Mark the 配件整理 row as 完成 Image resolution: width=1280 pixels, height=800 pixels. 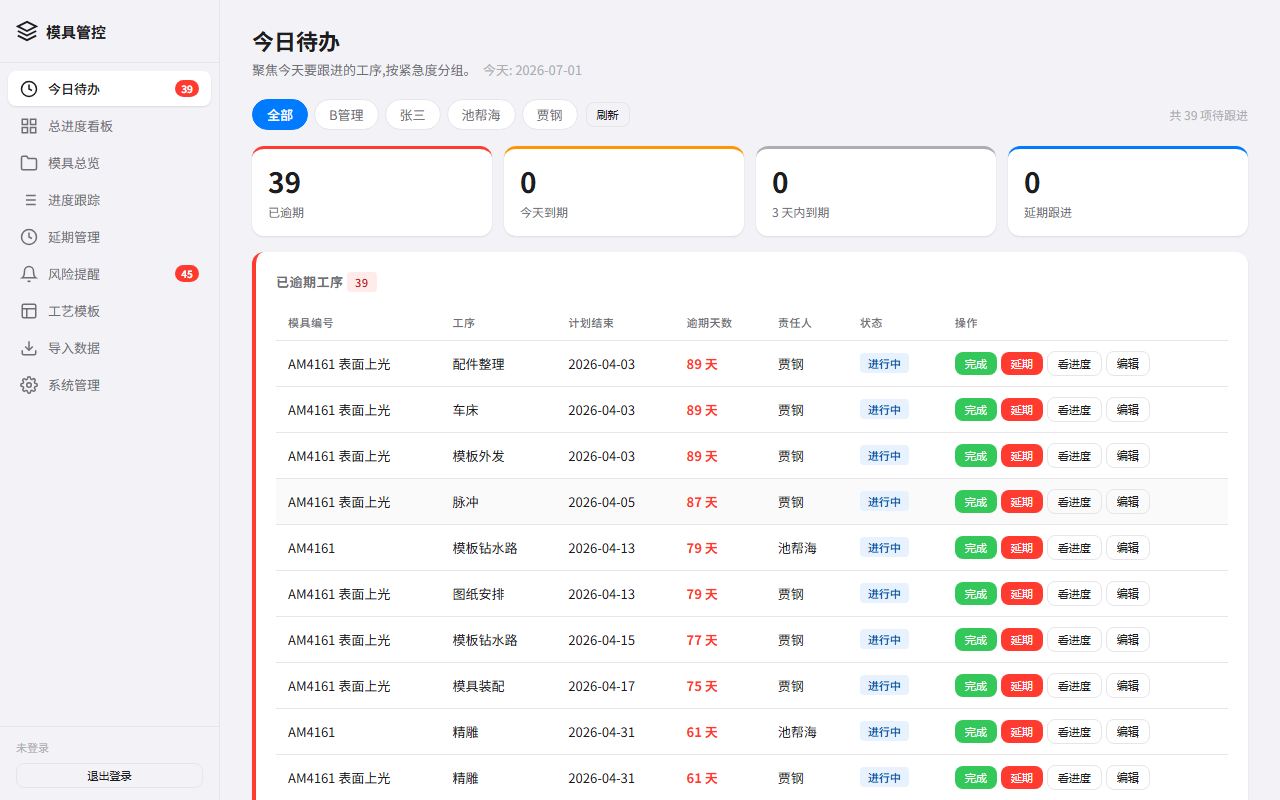(976, 364)
